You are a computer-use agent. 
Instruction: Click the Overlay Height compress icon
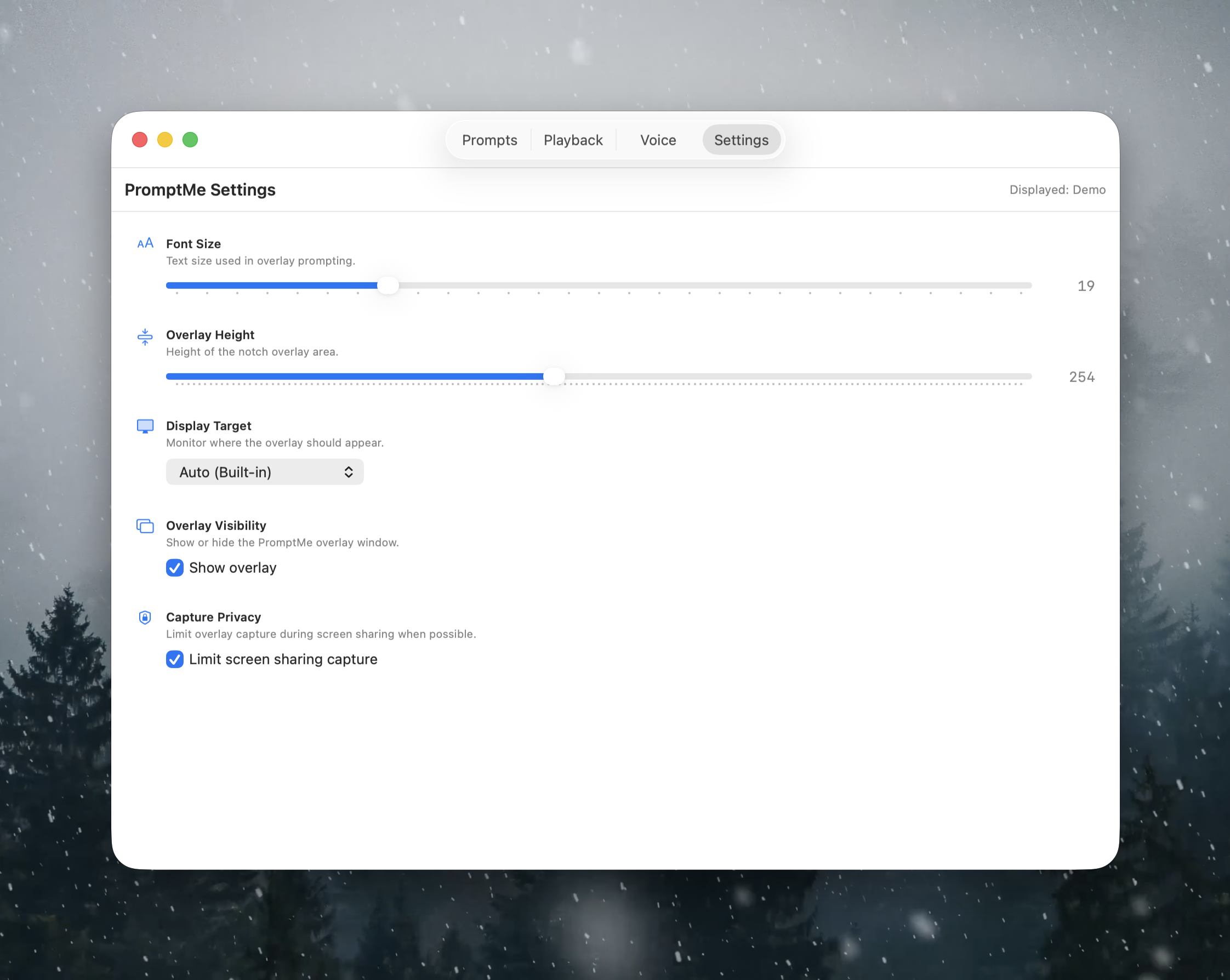pos(145,337)
